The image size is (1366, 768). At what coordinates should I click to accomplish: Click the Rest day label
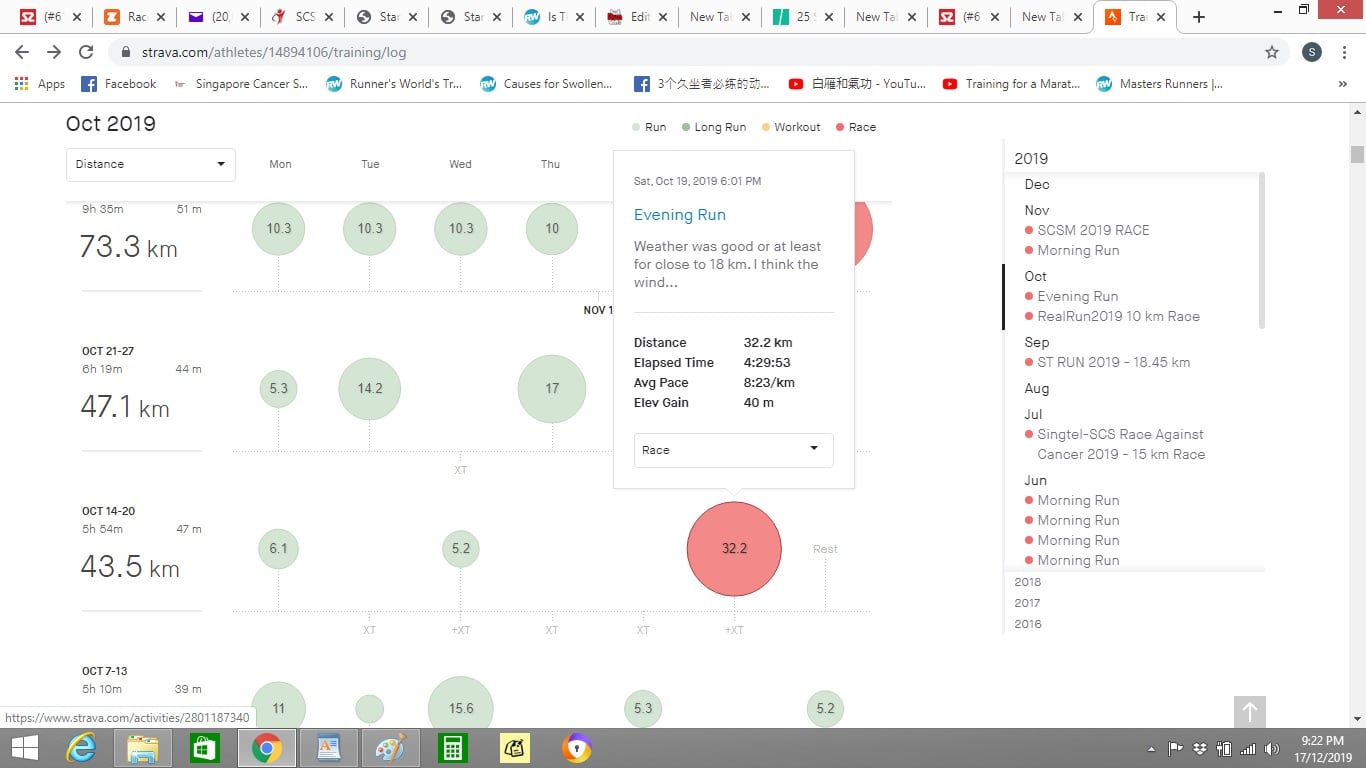(825, 549)
